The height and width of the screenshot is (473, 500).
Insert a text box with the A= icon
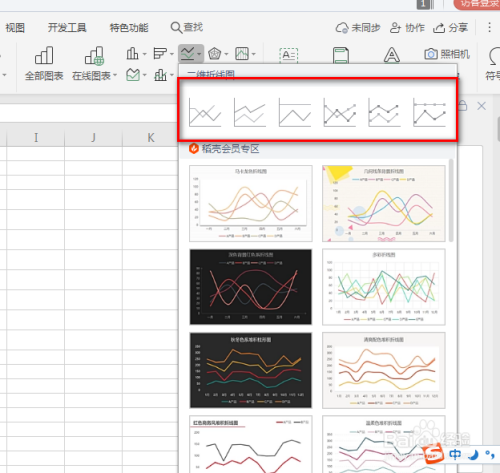click(289, 55)
